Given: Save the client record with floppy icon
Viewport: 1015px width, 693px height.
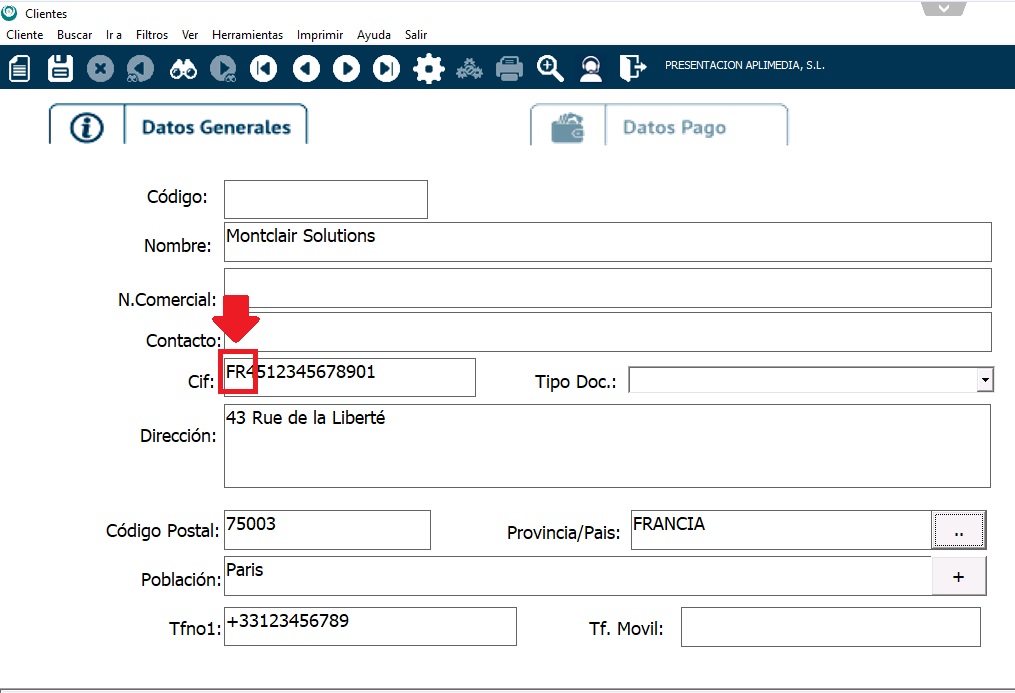Looking at the screenshot, I should [x=60, y=69].
